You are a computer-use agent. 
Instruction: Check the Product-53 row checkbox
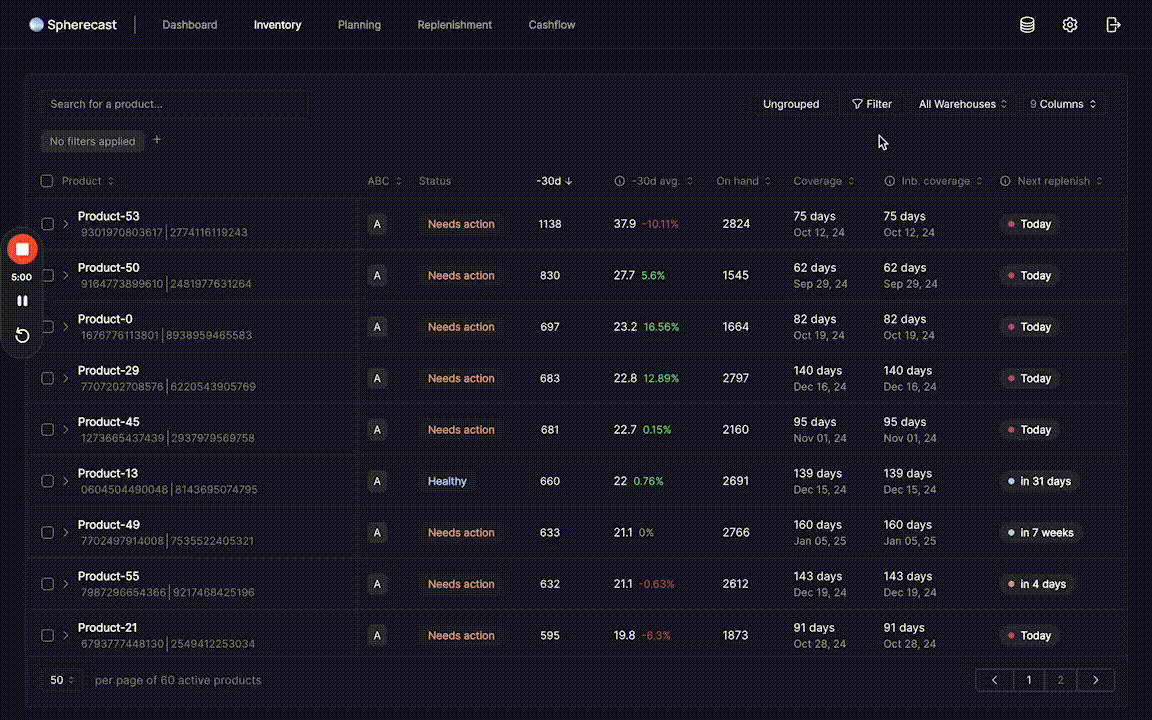[47, 224]
